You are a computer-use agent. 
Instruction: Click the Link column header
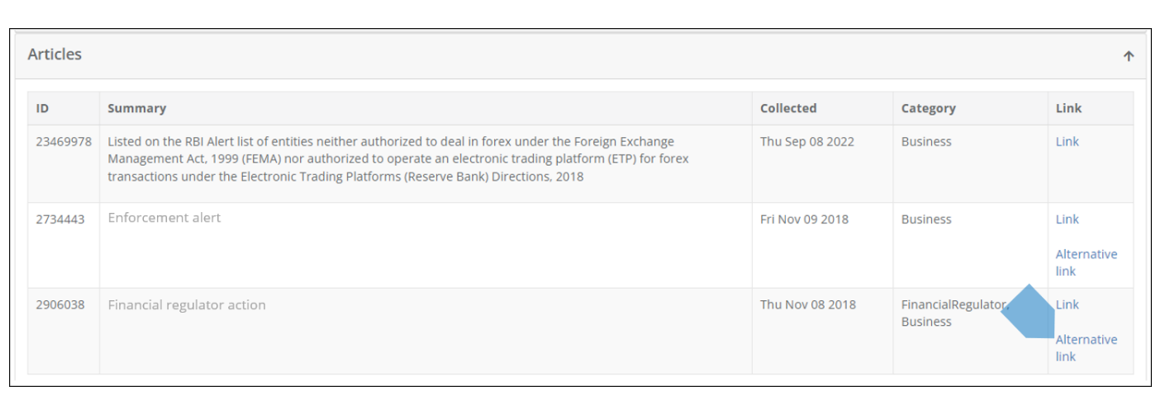click(1068, 108)
